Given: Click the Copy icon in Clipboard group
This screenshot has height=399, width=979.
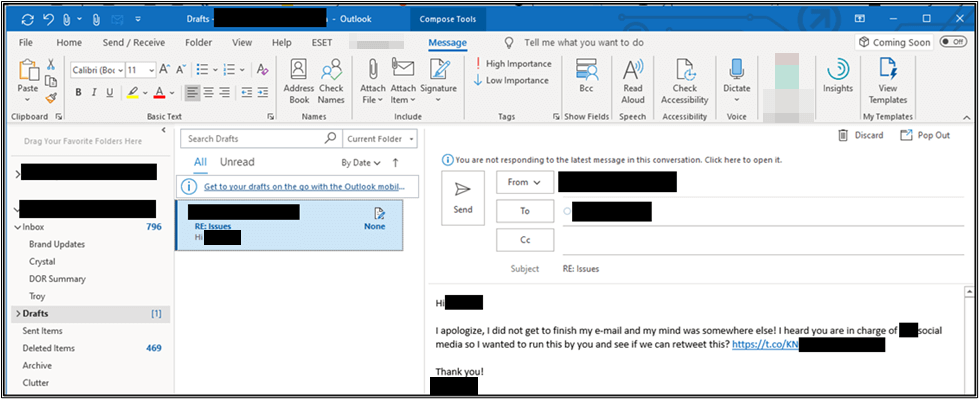Looking at the screenshot, I should 51,81.
